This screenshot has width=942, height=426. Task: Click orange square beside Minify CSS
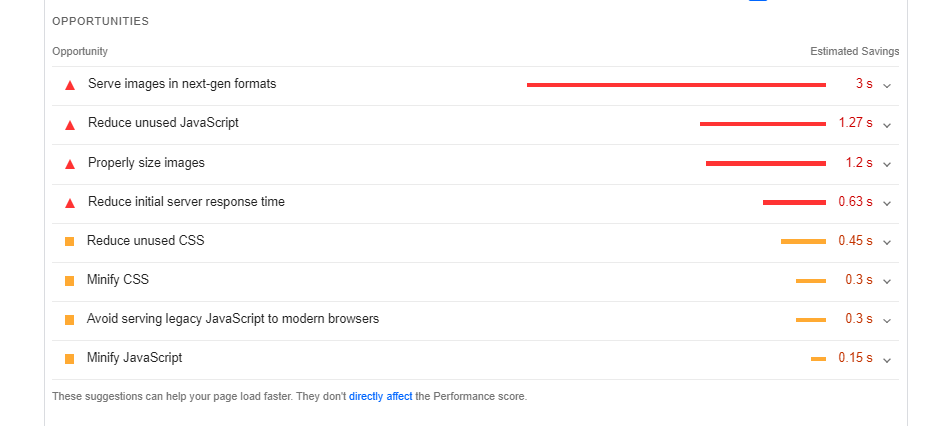69,280
